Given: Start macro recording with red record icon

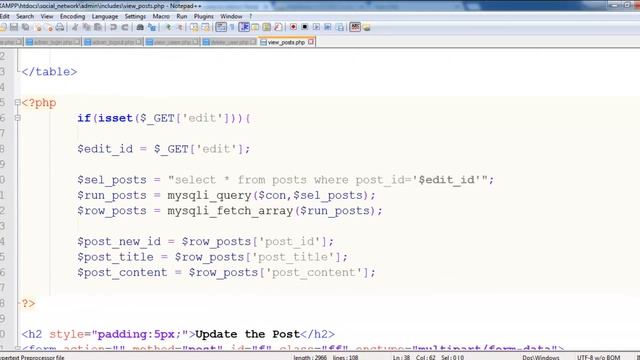Looking at the screenshot, I should pos(293,27).
